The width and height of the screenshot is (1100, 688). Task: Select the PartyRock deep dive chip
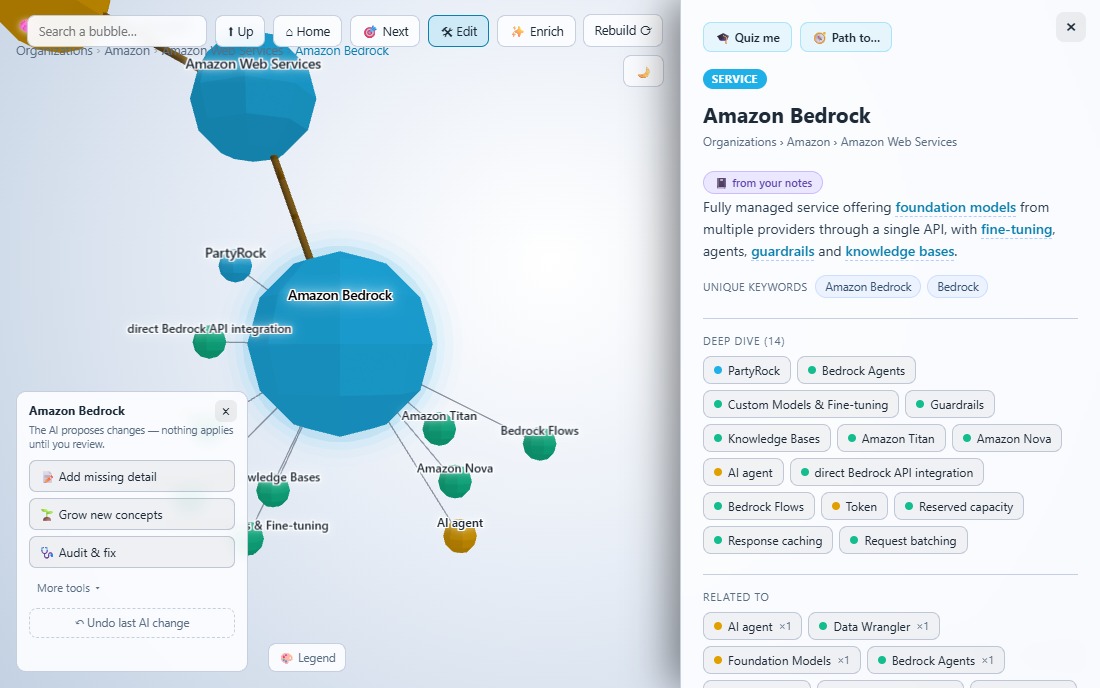(746, 370)
